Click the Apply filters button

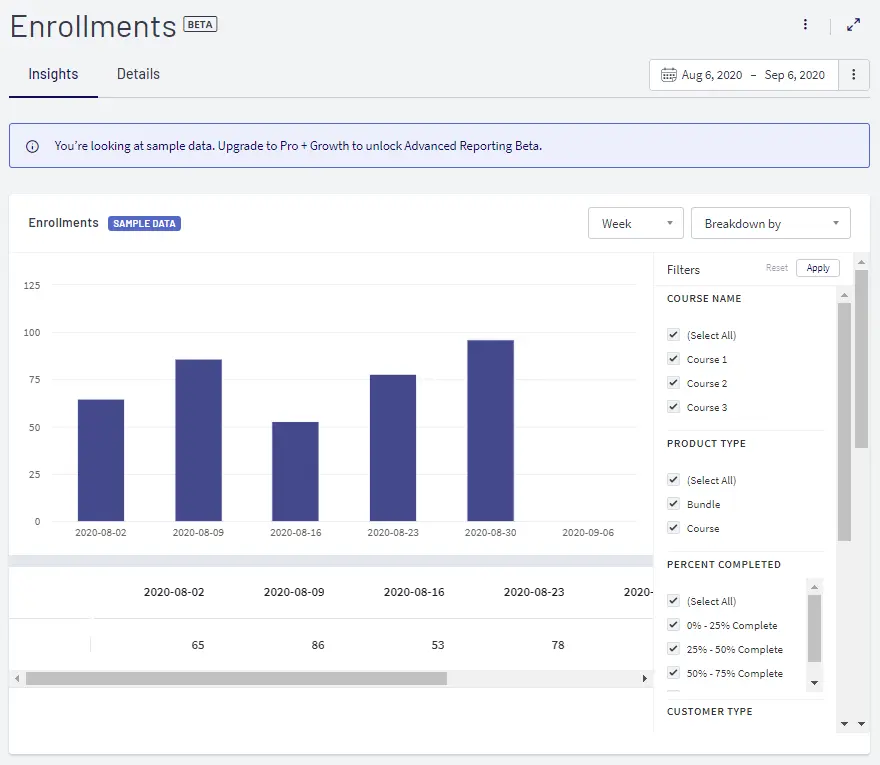click(x=817, y=268)
